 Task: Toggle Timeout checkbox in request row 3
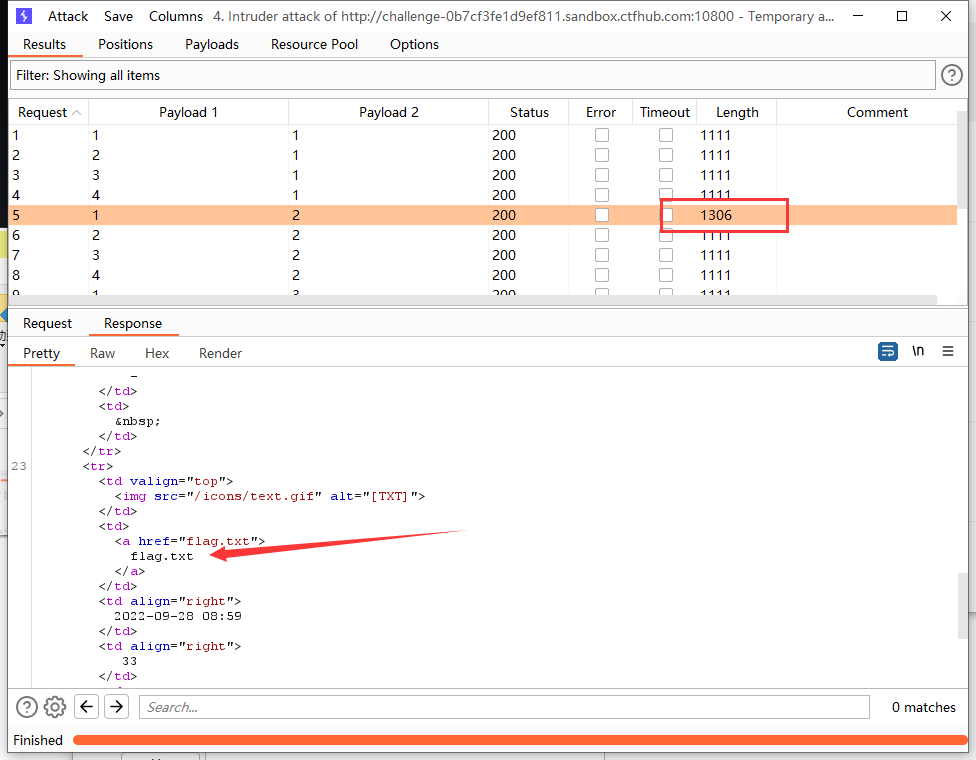point(666,175)
